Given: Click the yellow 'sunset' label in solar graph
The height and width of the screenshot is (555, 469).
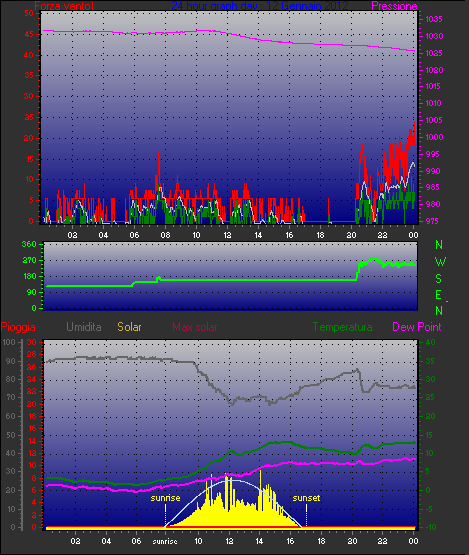Looking at the screenshot, I should [306, 498].
